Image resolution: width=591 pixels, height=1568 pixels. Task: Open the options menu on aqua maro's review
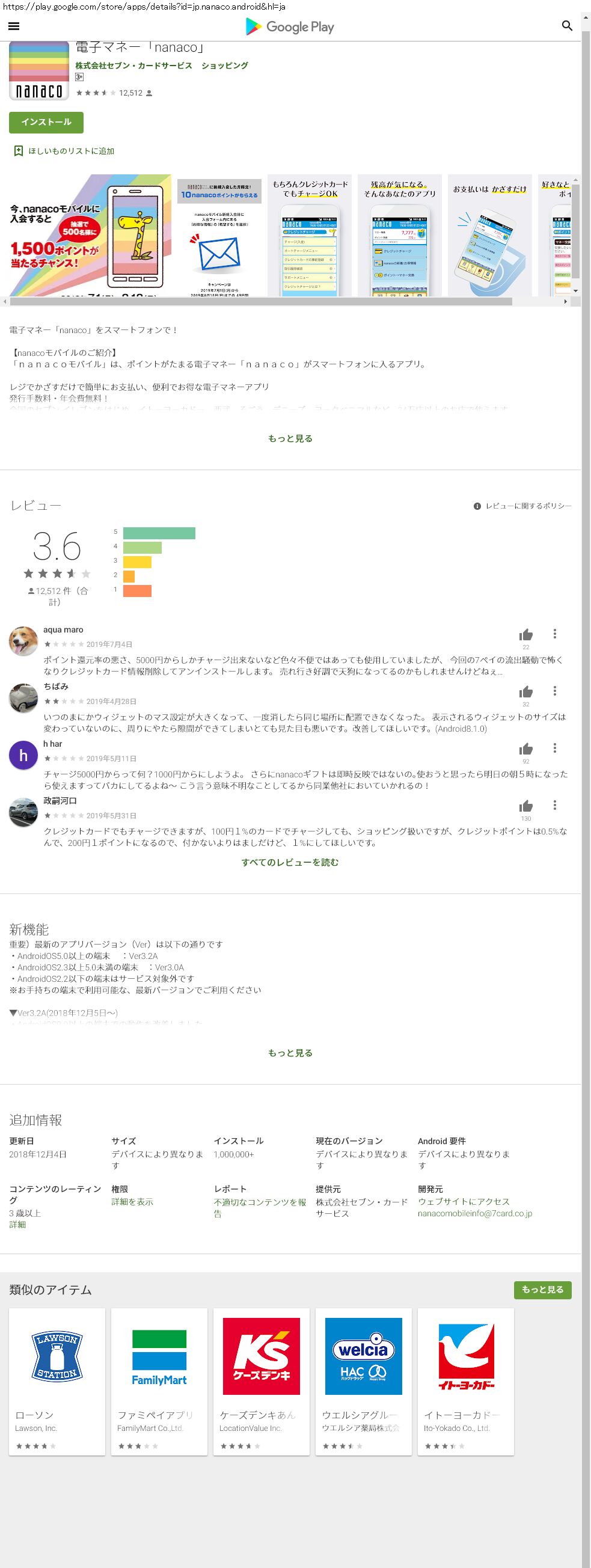[x=554, y=634]
